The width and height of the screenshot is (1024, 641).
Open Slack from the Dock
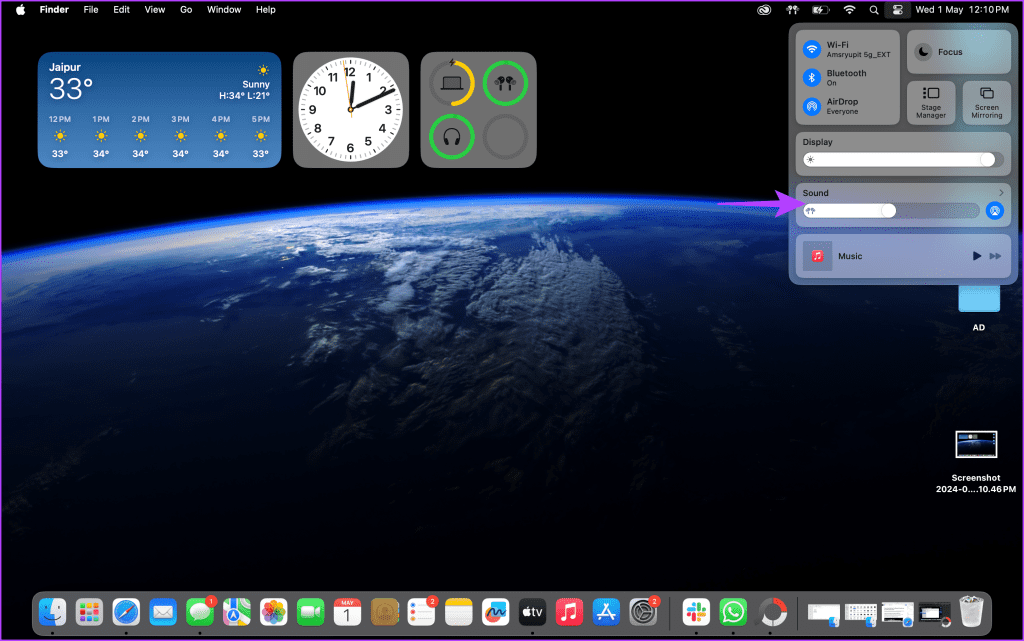[x=696, y=612]
